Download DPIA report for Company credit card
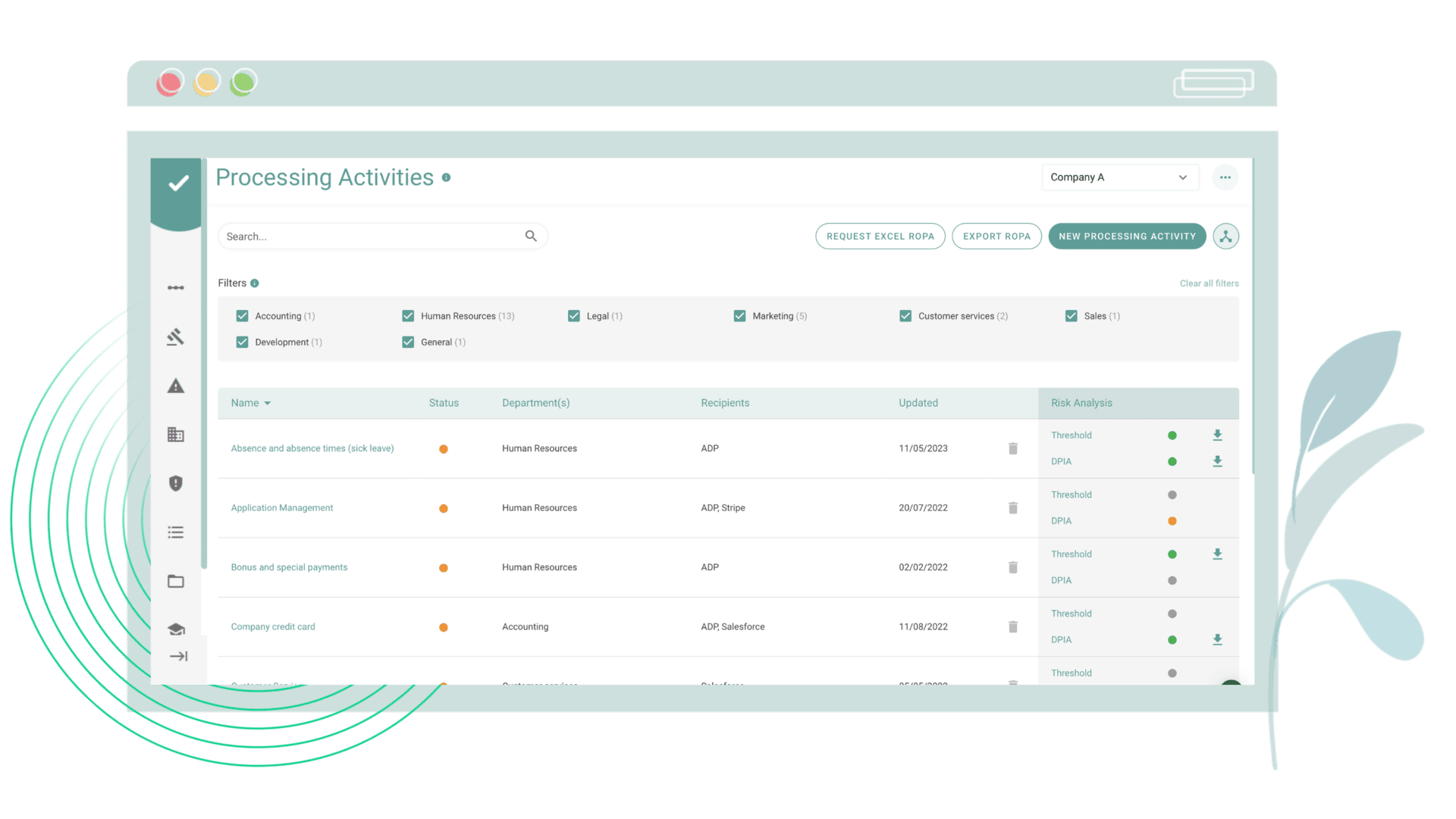This screenshot has height=819, width=1456. click(1217, 639)
